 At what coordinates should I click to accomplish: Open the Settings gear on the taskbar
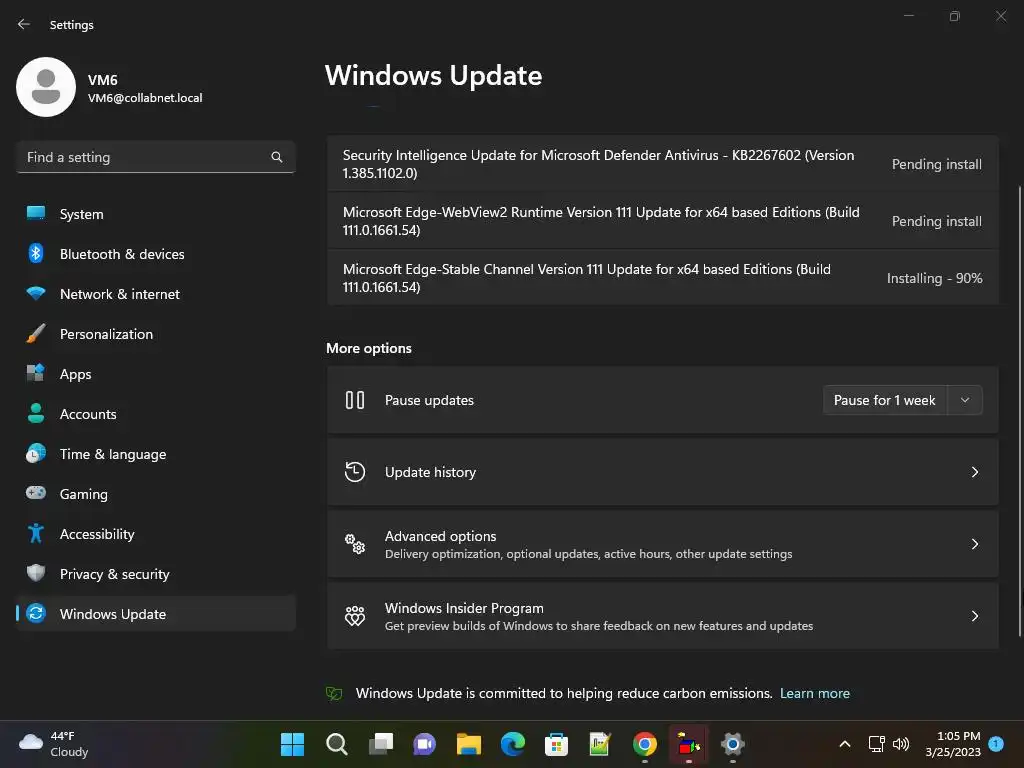733,744
